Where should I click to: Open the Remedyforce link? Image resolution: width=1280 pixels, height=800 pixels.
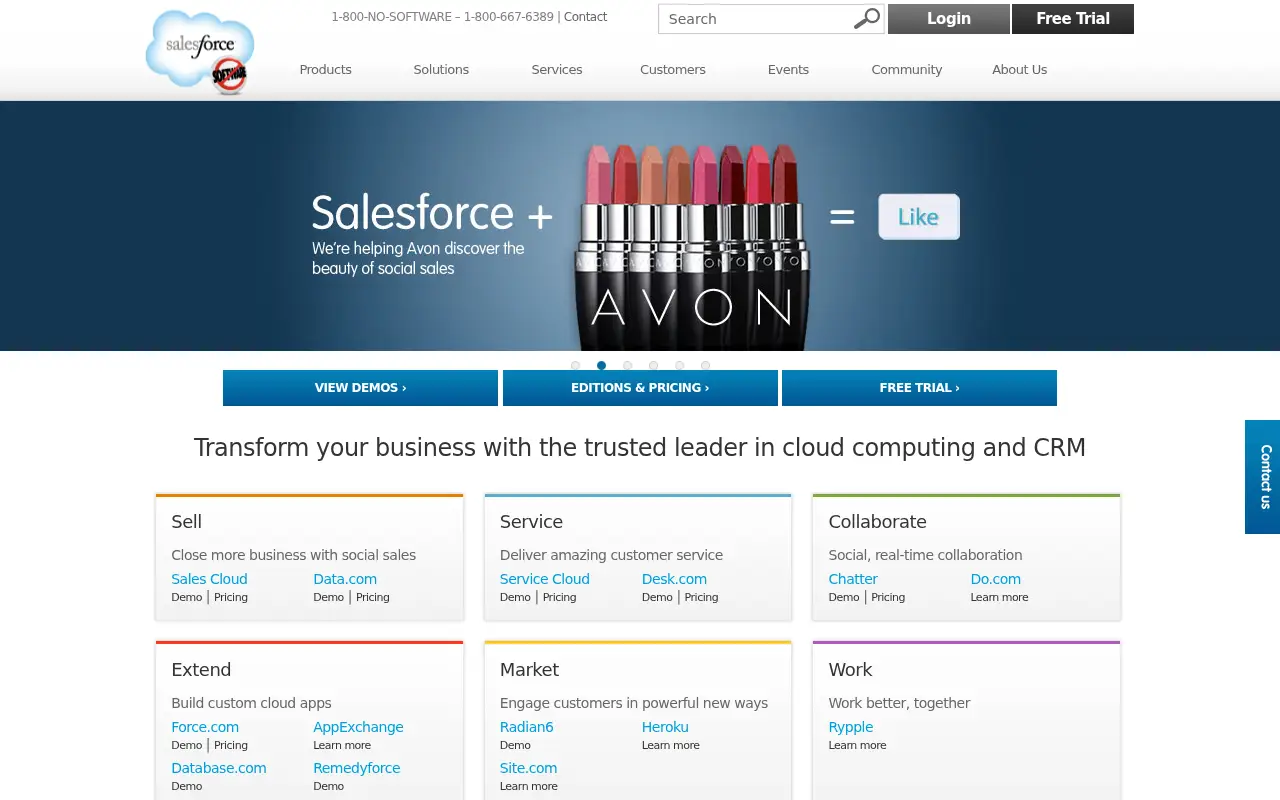click(357, 768)
